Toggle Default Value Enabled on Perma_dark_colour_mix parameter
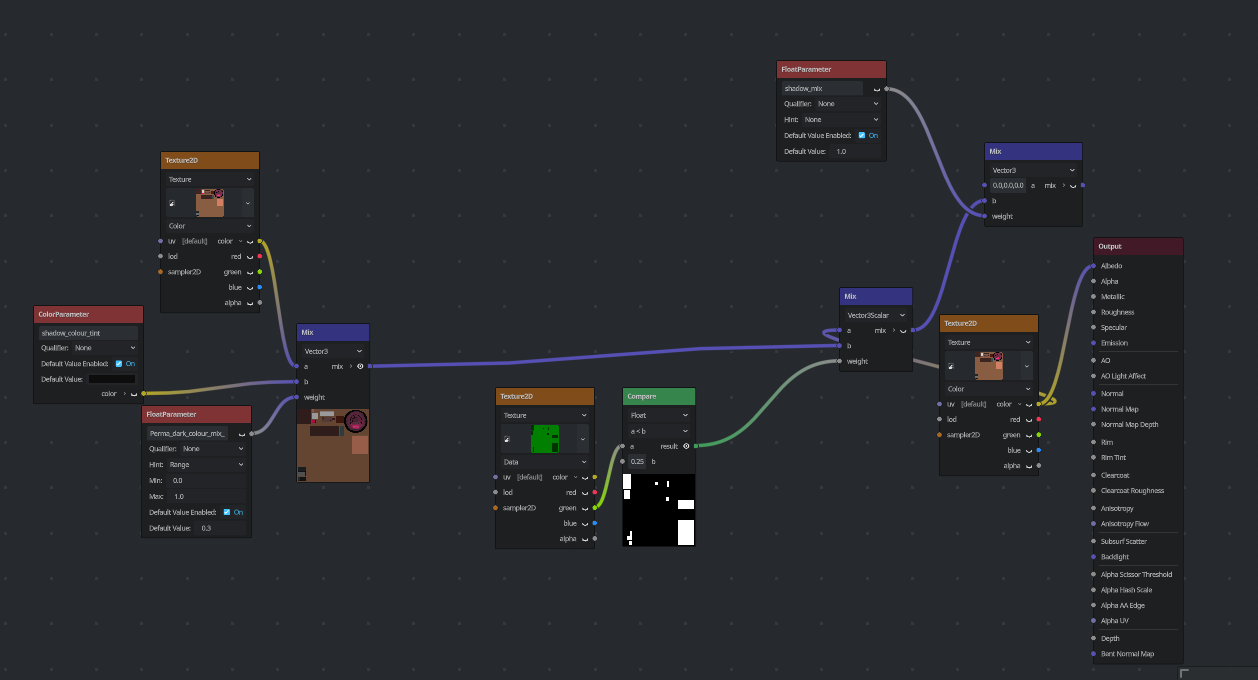Screen dimensions: 1258x680 click(x=227, y=512)
